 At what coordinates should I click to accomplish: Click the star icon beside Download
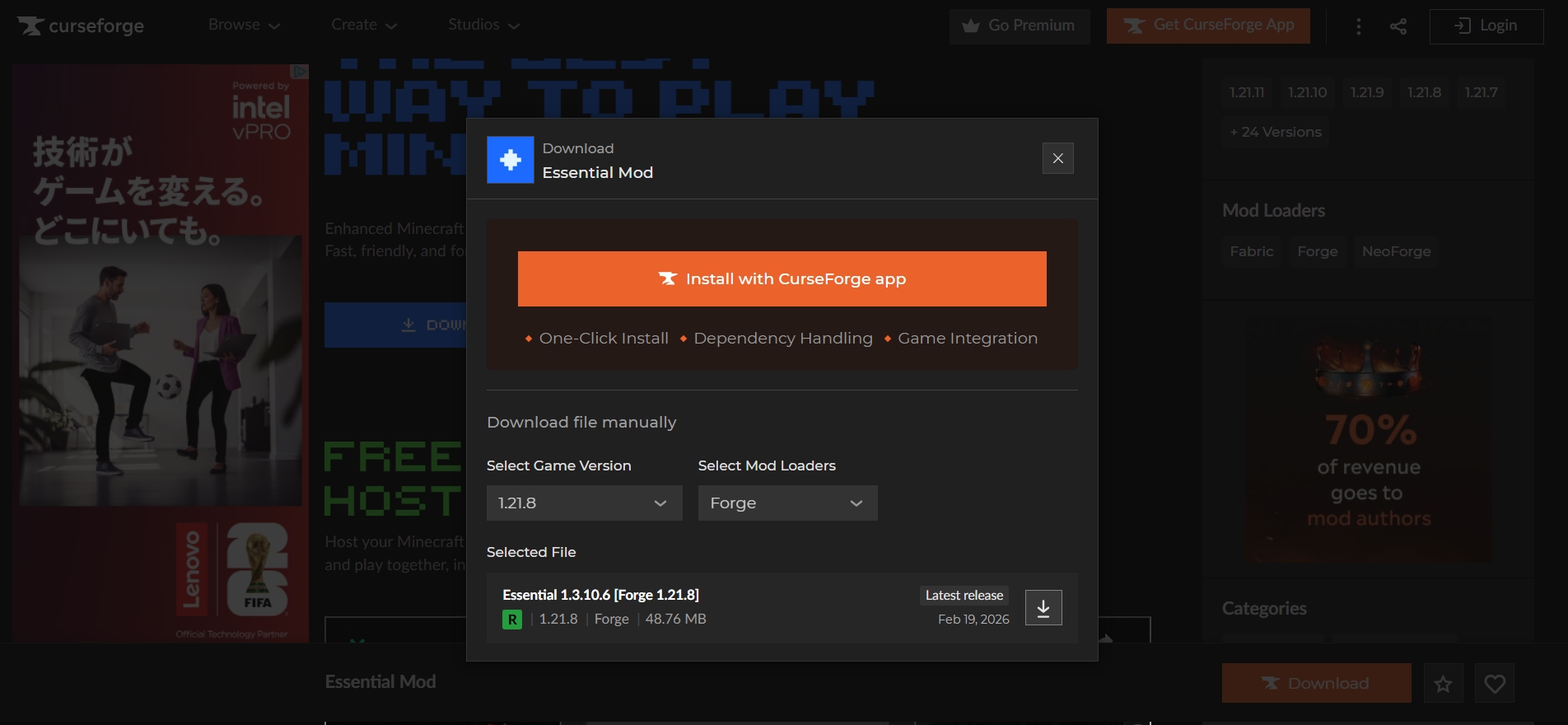1443,683
